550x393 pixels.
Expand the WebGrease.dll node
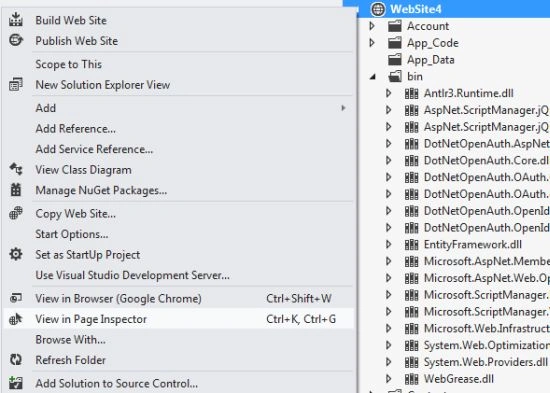pos(389,379)
